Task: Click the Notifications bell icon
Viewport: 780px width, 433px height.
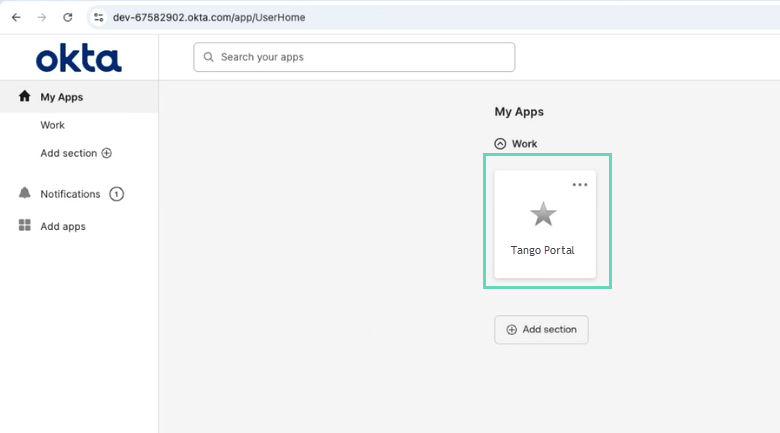Action: coord(25,193)
